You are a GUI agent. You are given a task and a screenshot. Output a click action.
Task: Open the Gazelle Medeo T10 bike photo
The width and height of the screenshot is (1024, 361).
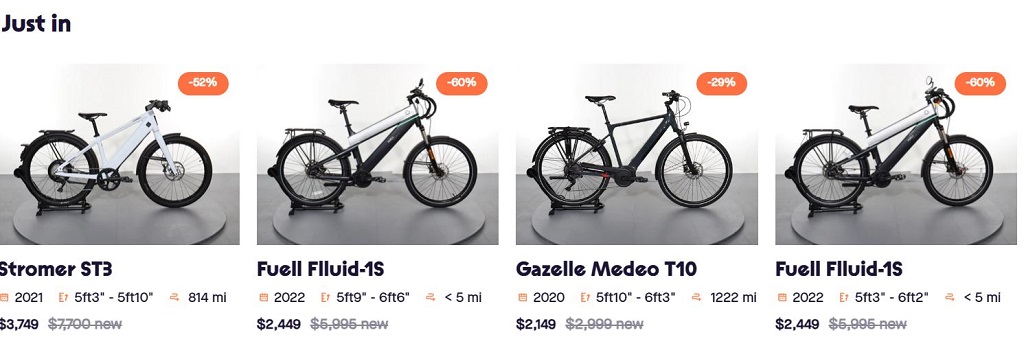(637, 154)
